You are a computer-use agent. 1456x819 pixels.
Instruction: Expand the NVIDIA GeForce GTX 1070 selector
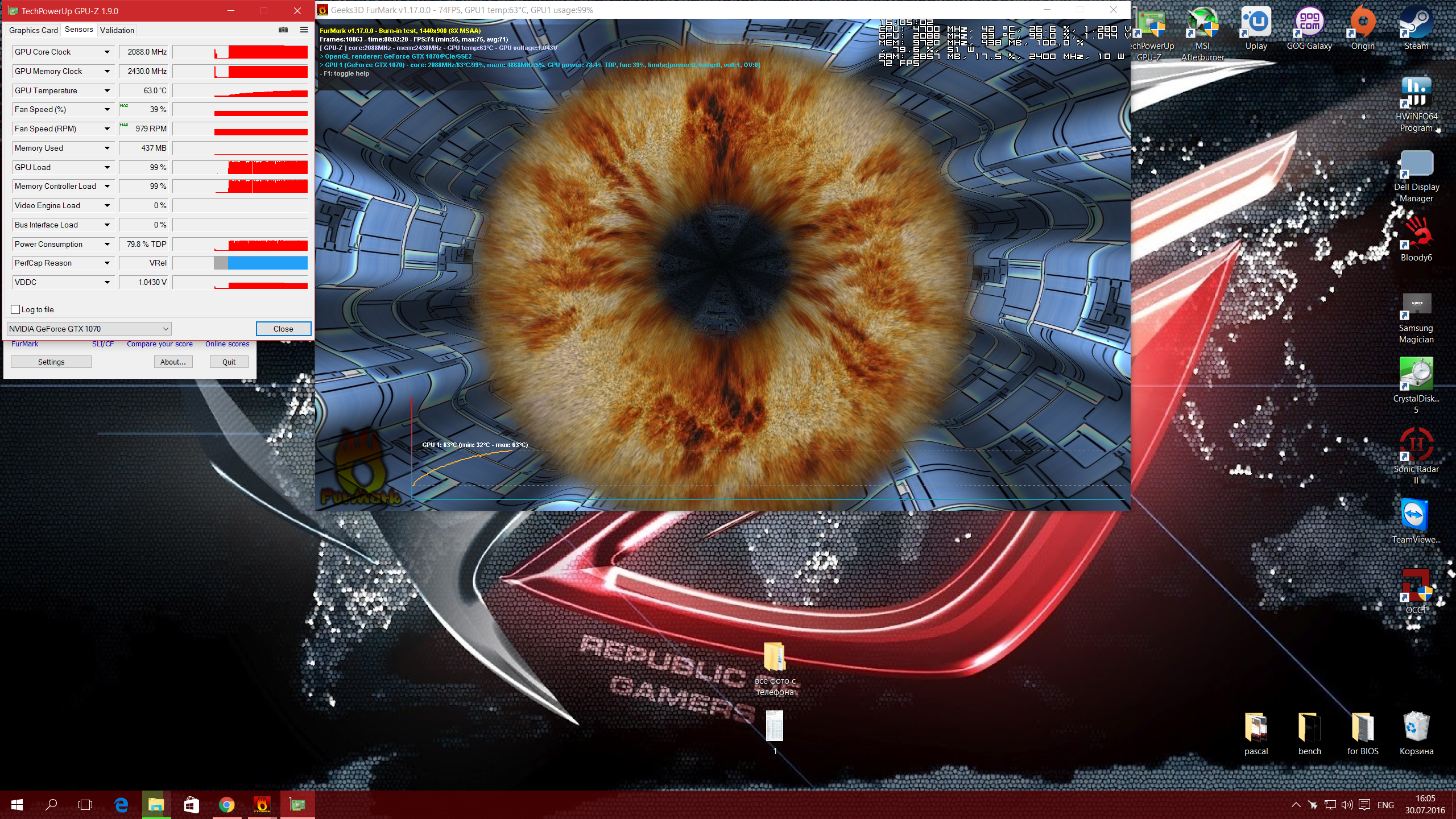coord(165,329)
